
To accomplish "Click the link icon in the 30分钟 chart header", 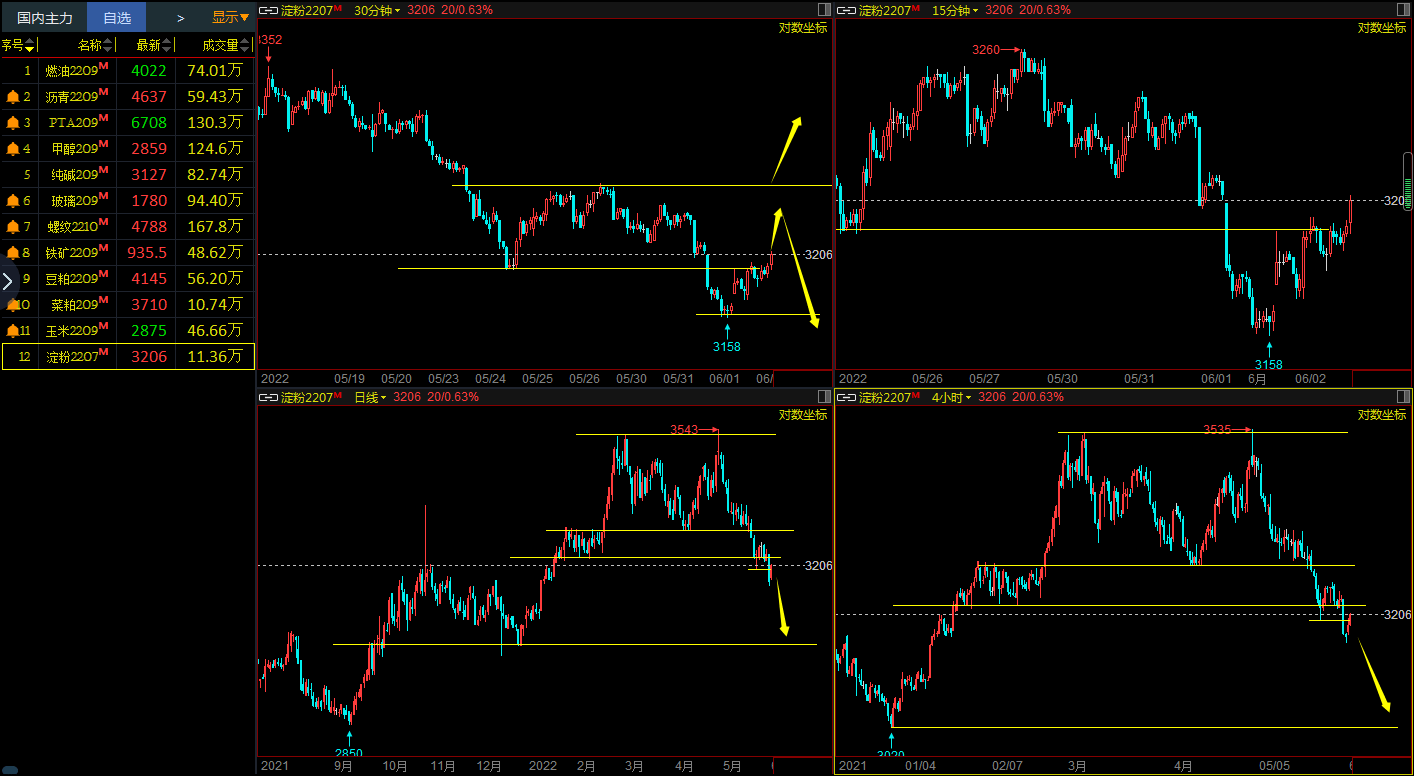I will coord(268,10).
